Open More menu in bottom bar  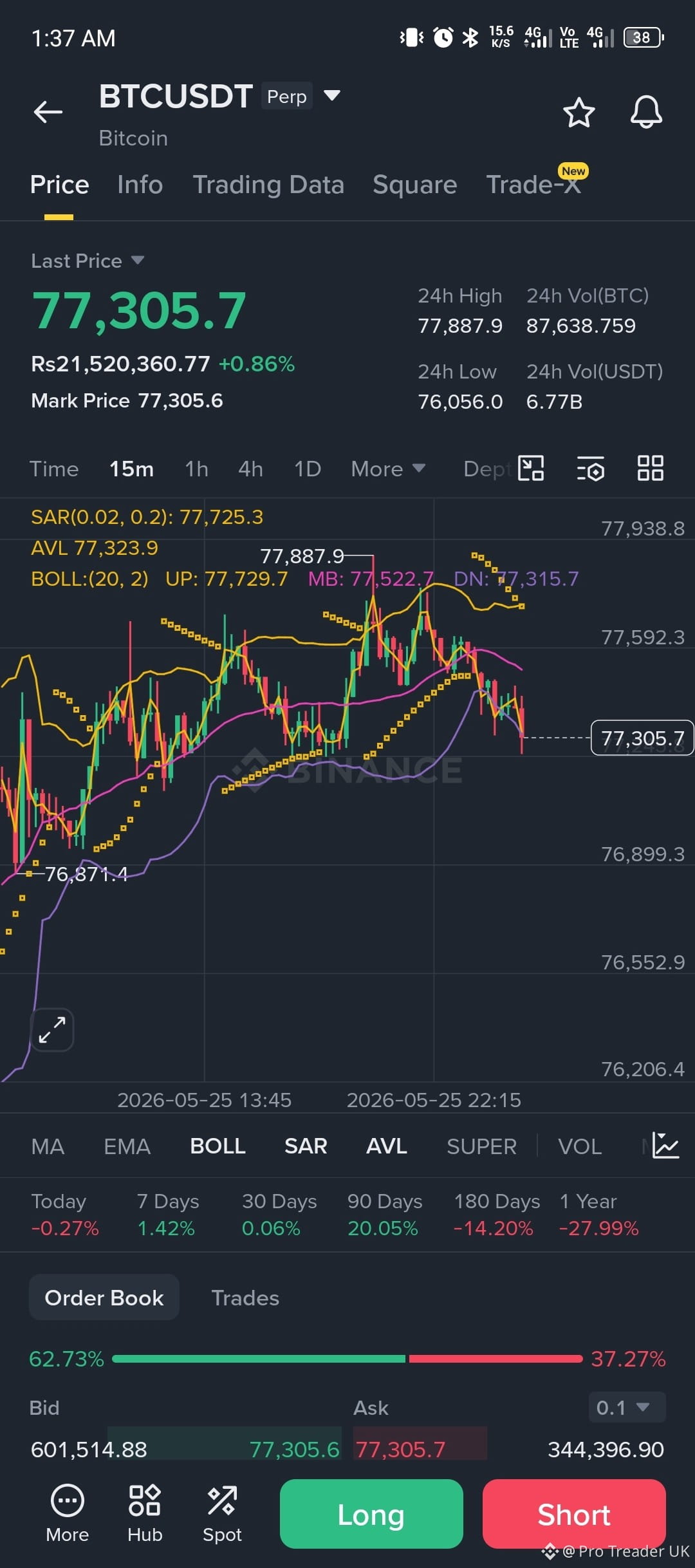coord(68,1513)
